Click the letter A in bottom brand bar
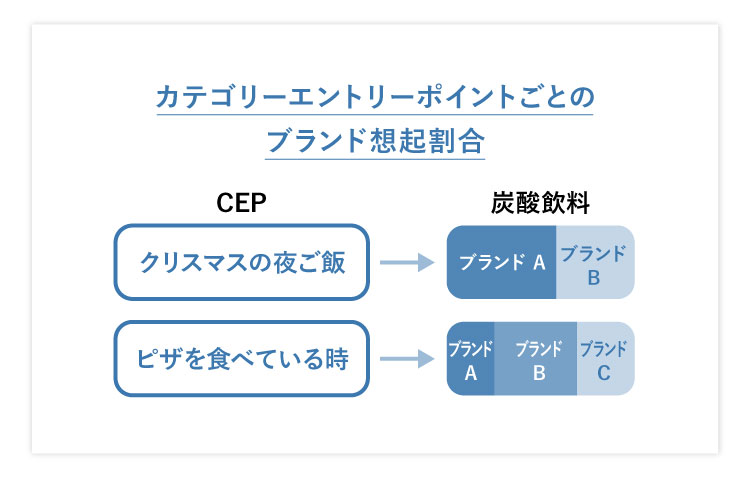The width and height of the screenshot is (750, 479). click(x=471, y=373)
